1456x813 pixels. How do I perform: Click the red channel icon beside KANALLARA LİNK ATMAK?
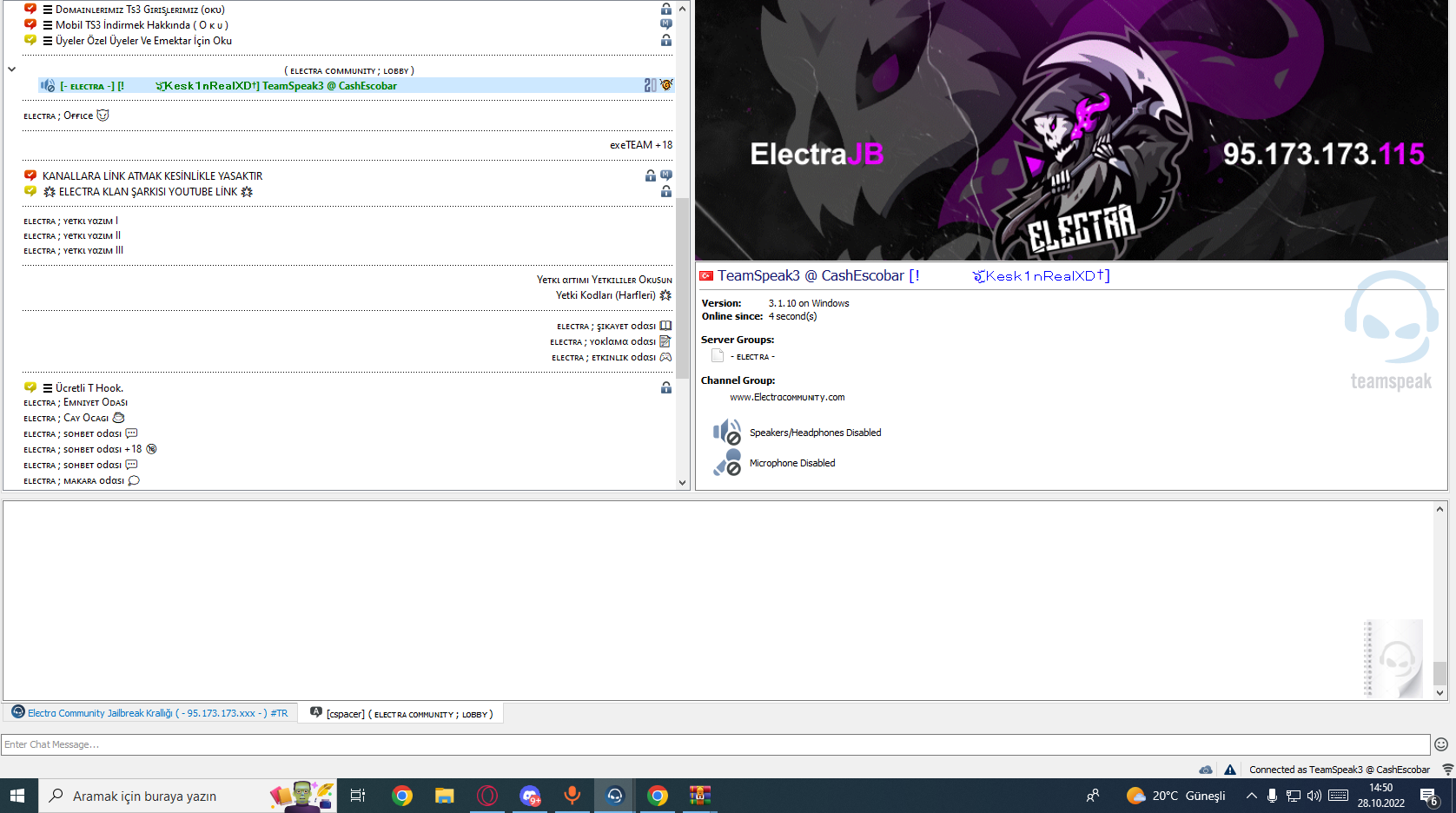click(x=30, y=175)
